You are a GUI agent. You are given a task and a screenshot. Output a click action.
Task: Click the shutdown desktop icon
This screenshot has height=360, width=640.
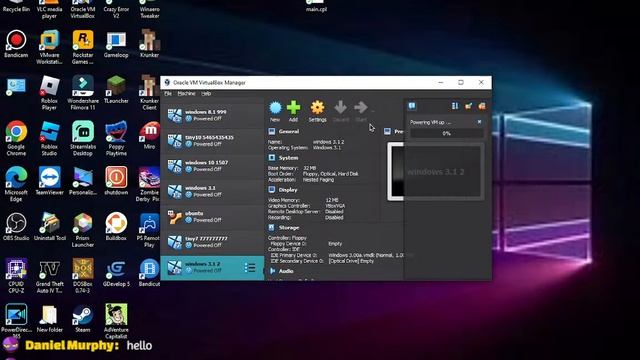coord(116,181)
